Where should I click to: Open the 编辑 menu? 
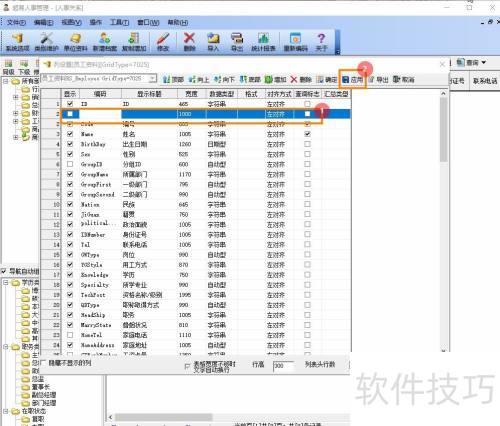[x=43, y=23]
